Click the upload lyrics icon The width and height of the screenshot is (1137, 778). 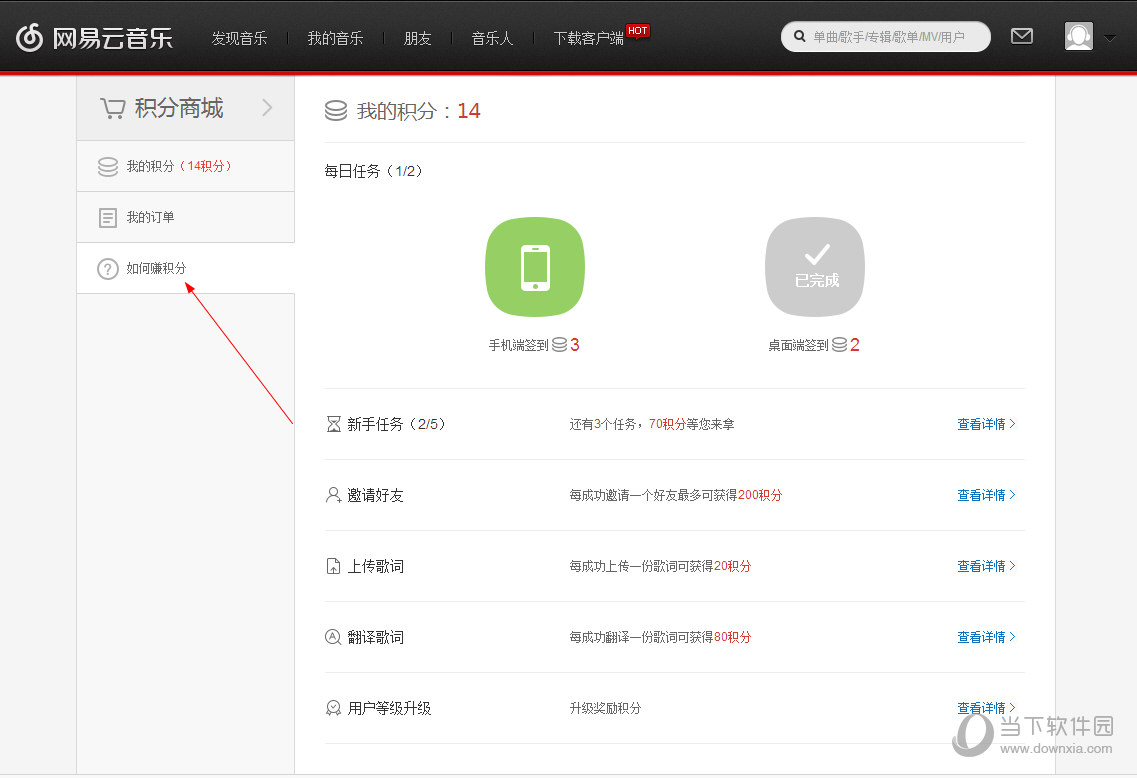(333, 565)
